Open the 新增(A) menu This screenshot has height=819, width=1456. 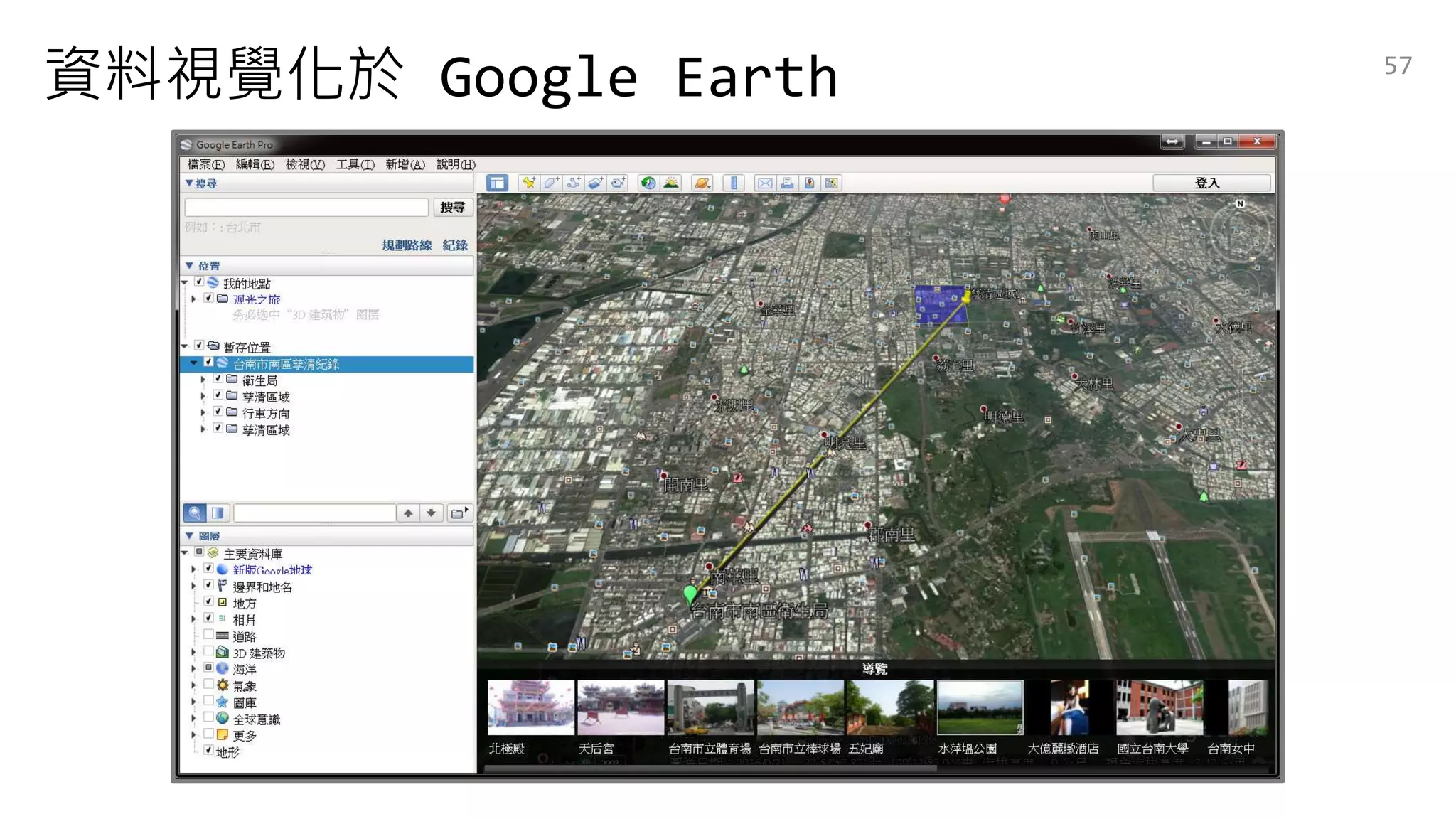point(405,165)
